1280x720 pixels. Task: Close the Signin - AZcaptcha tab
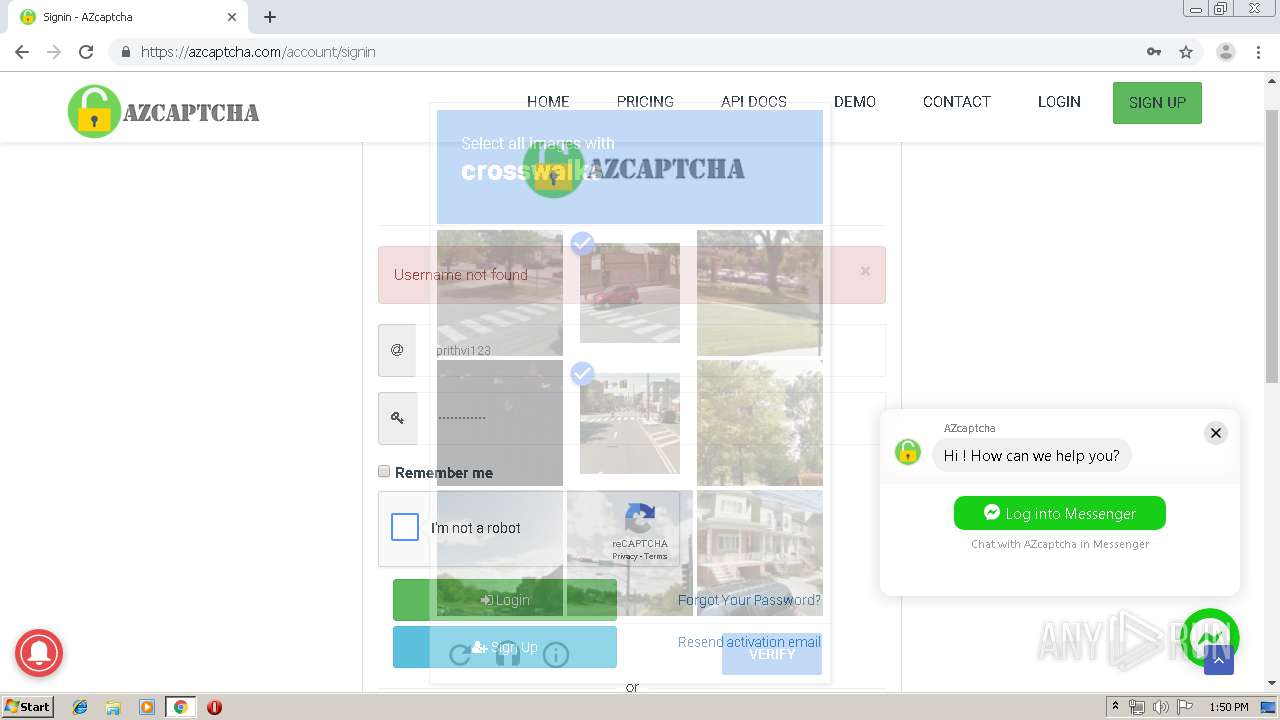[x=232, y=17]
